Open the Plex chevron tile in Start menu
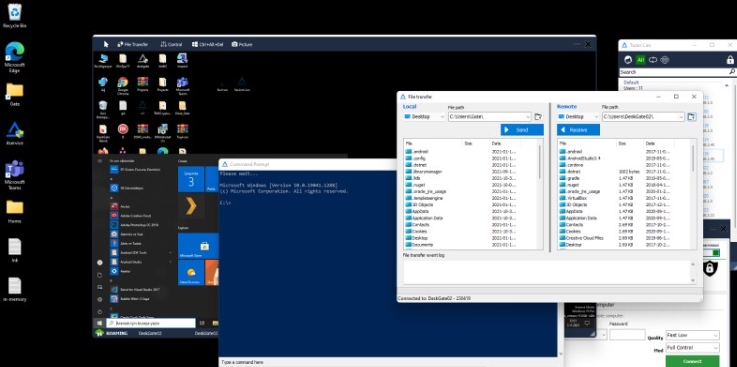Image resolution: width=737 pixels, height=367 pixels. pyautogui.click(x=191, y=206)
